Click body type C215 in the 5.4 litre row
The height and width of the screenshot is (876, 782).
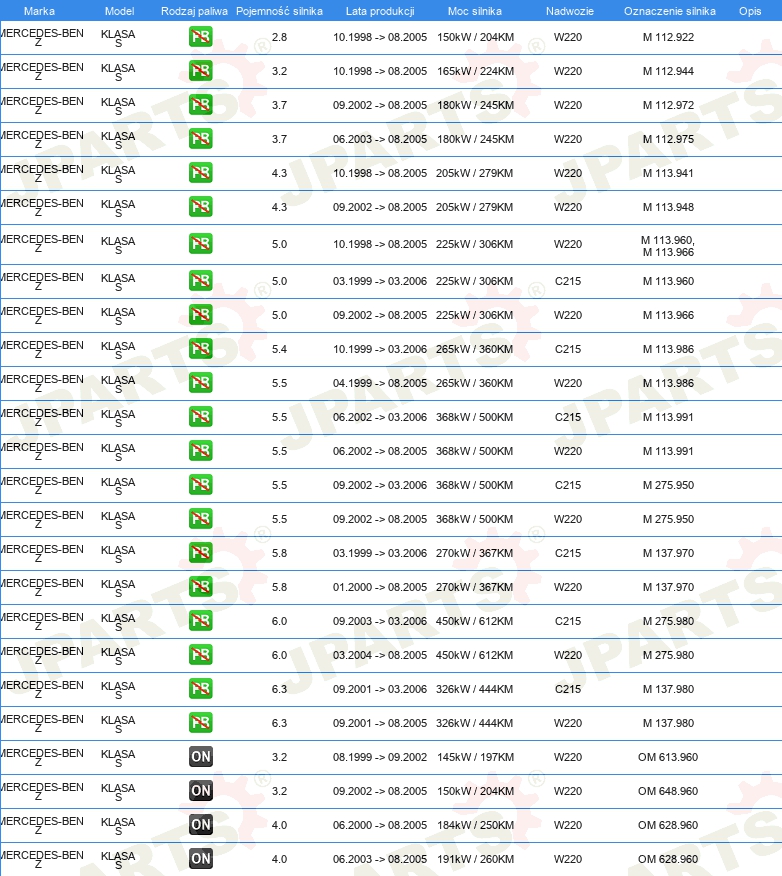click(x=568, y=349)
